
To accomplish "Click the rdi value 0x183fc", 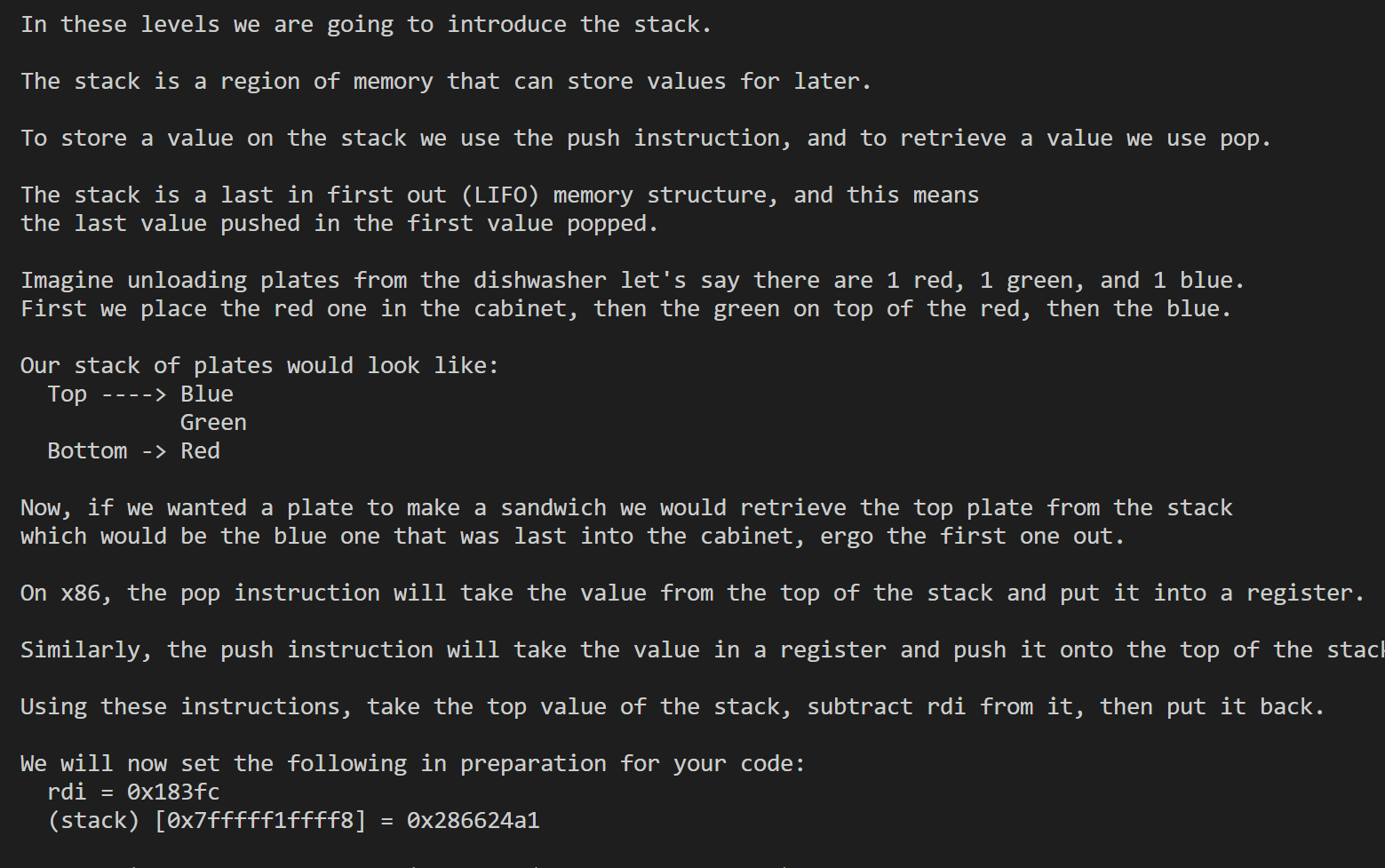I will pyautogui.click(x=173, y=792).
